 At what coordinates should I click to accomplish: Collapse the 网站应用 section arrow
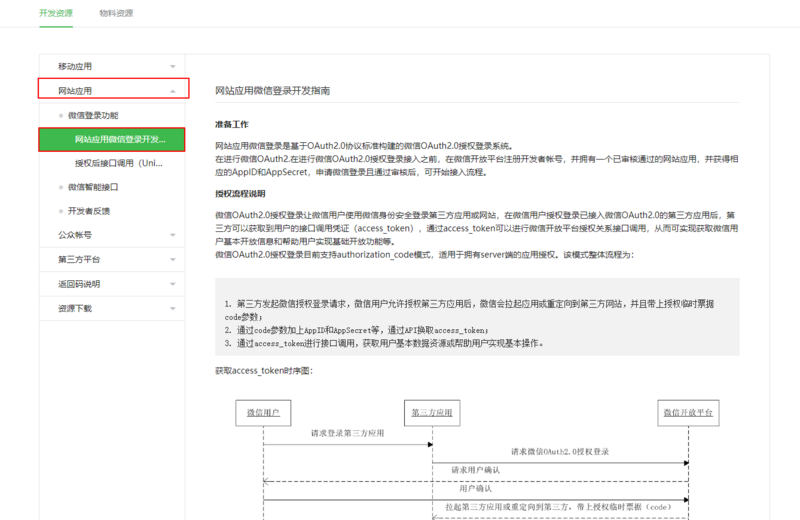[172, 91]
